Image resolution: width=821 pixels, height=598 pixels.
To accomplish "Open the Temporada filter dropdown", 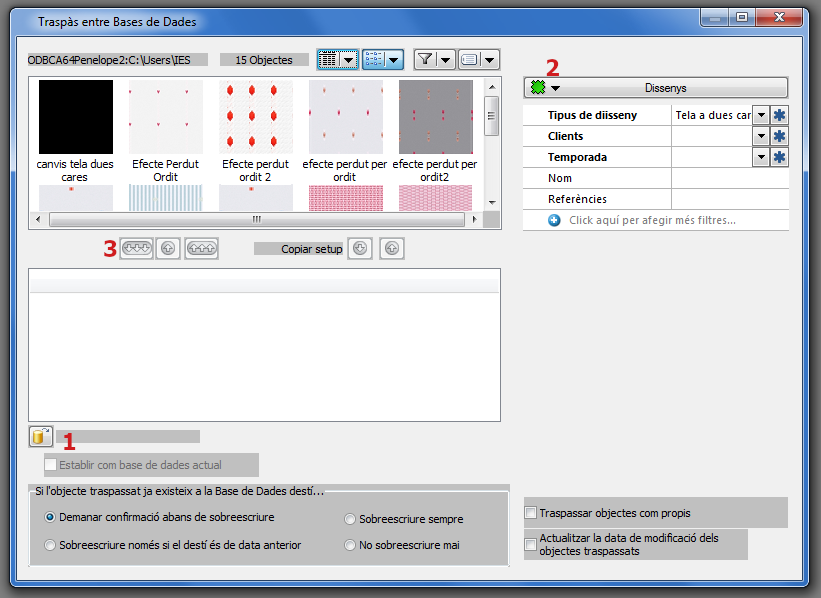I will click(761, 157).
